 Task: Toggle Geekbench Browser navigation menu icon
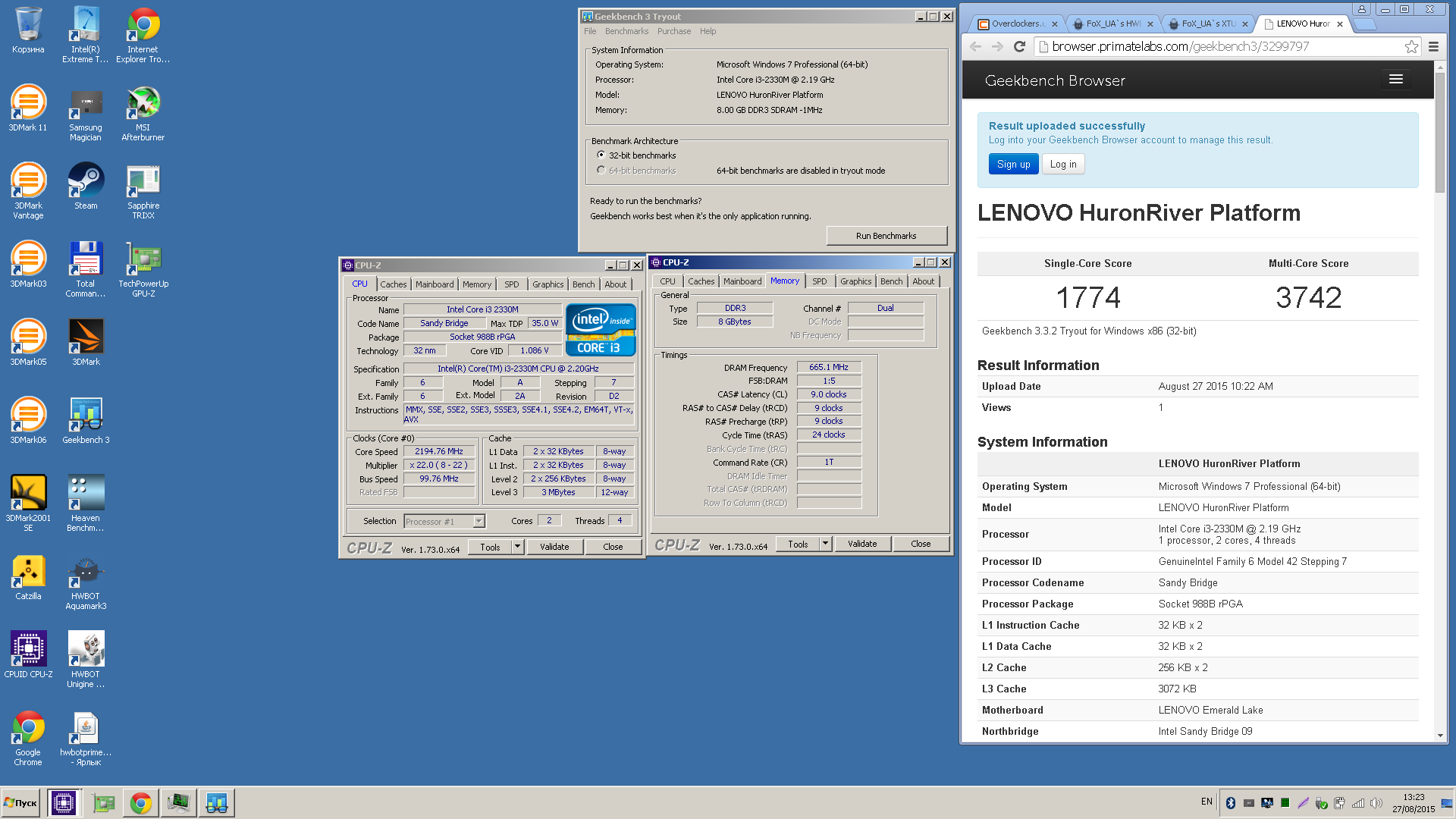1395,79
